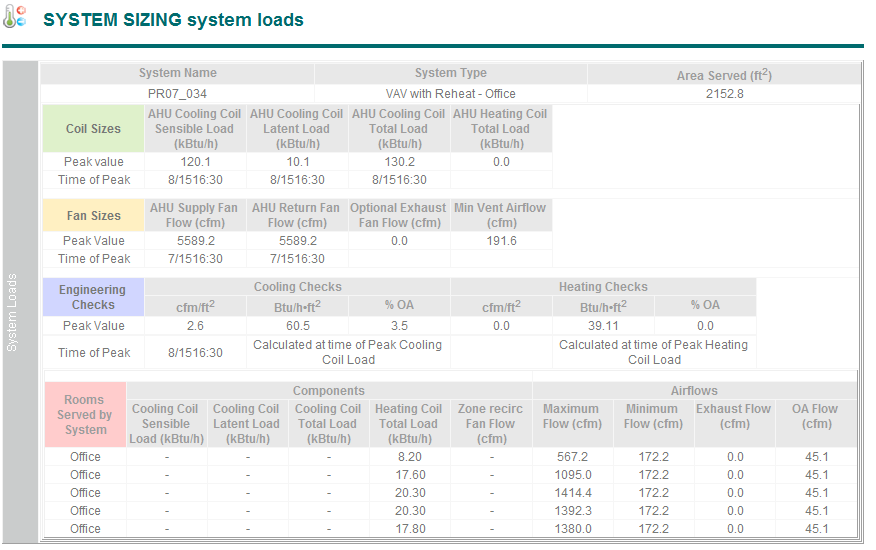Select the Min Vent Airflow value 191.6
This screenshot has width=876, height=550.
pyautogui.click(x=500, y=241)
